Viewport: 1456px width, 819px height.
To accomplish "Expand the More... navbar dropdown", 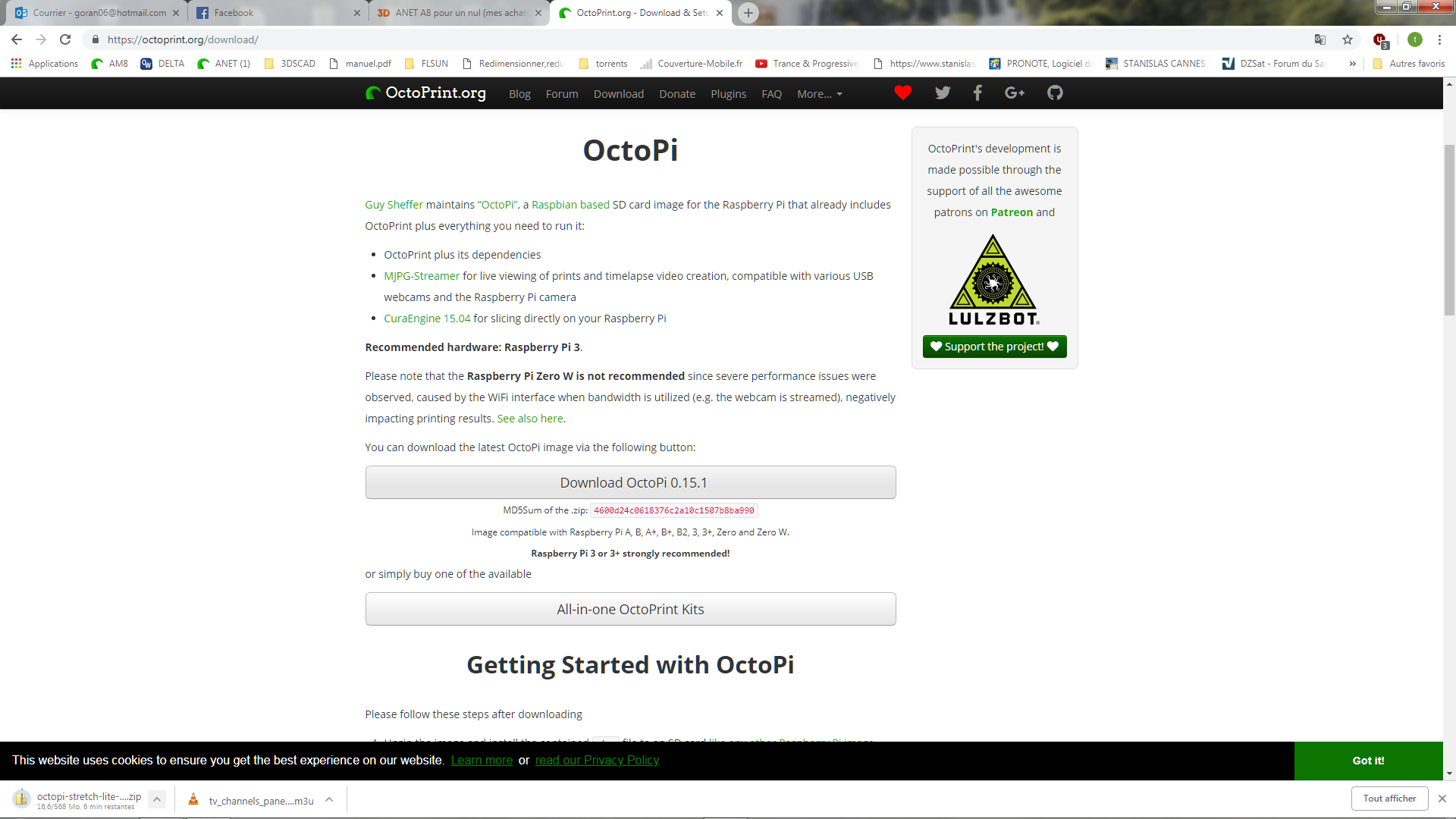I will pyautogui.click(x=820, y=94).
